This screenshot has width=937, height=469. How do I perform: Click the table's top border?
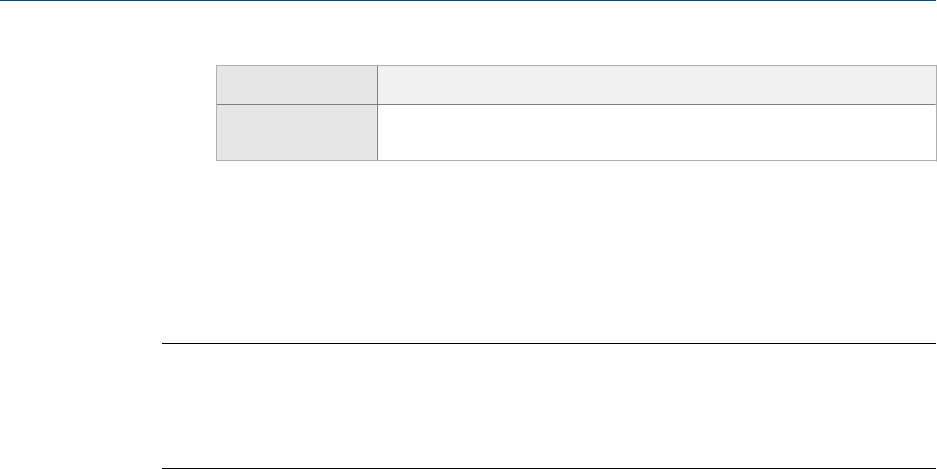576,66
